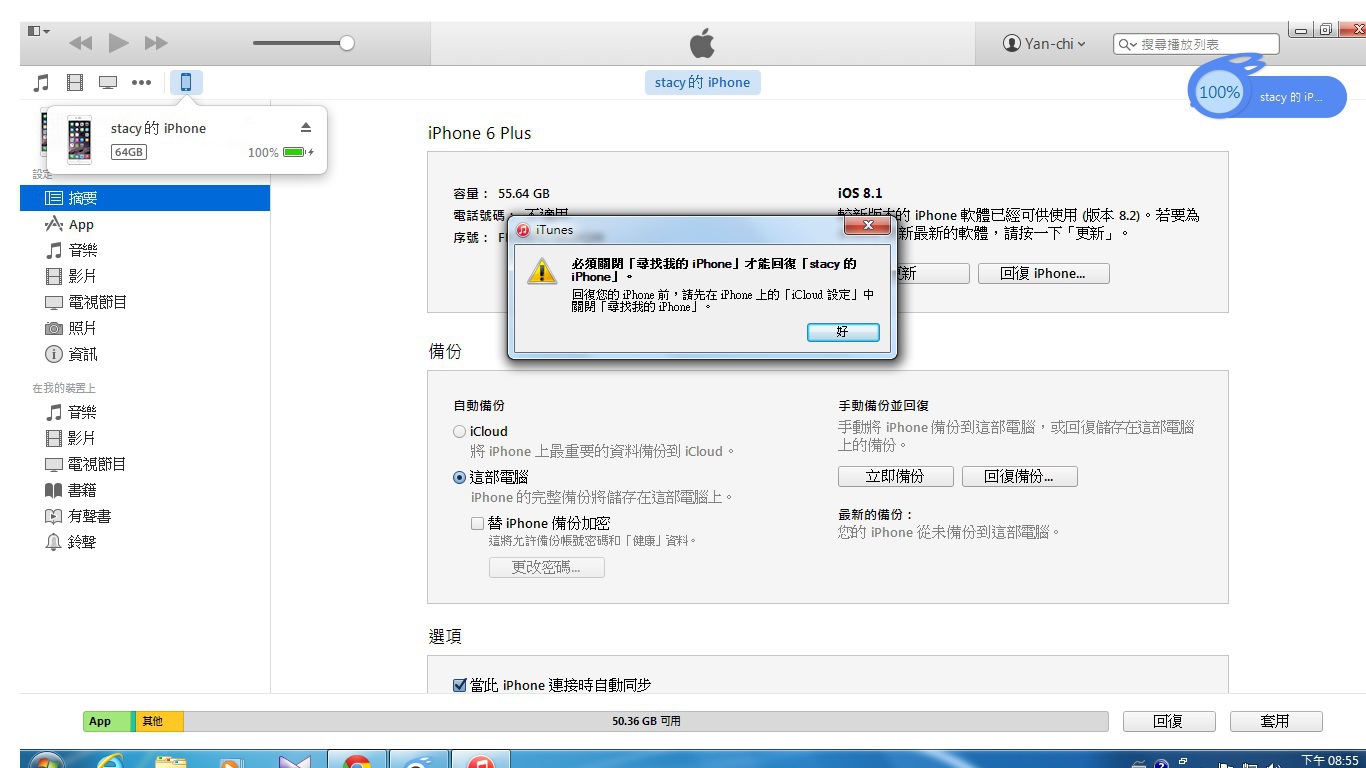Open the more libraries ellipsis icon
This screenshot has height=768, width=1366.
(x=141, y=82)
